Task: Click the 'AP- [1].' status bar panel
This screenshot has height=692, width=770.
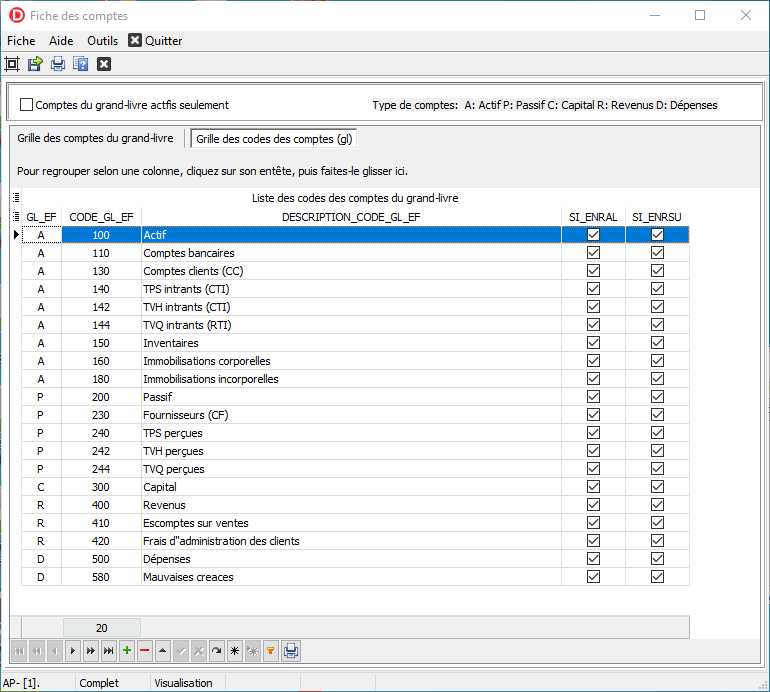Action: pyautogui.click(x=37, y=683)
